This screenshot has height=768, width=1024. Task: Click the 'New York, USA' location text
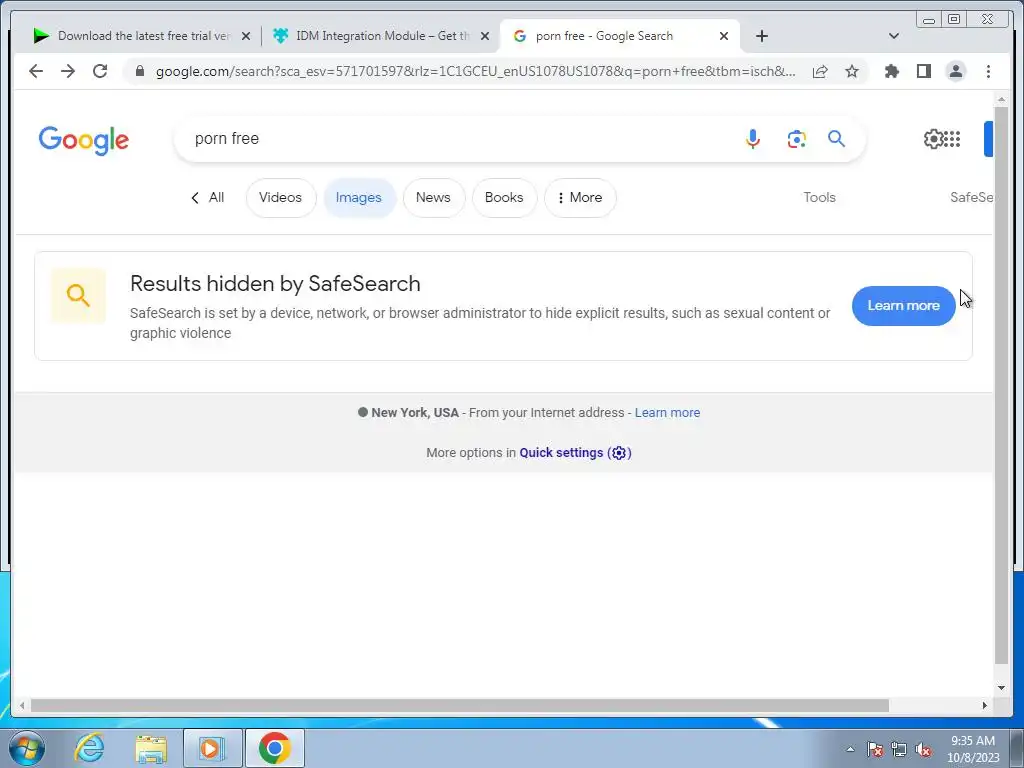[x=415, y=413]
